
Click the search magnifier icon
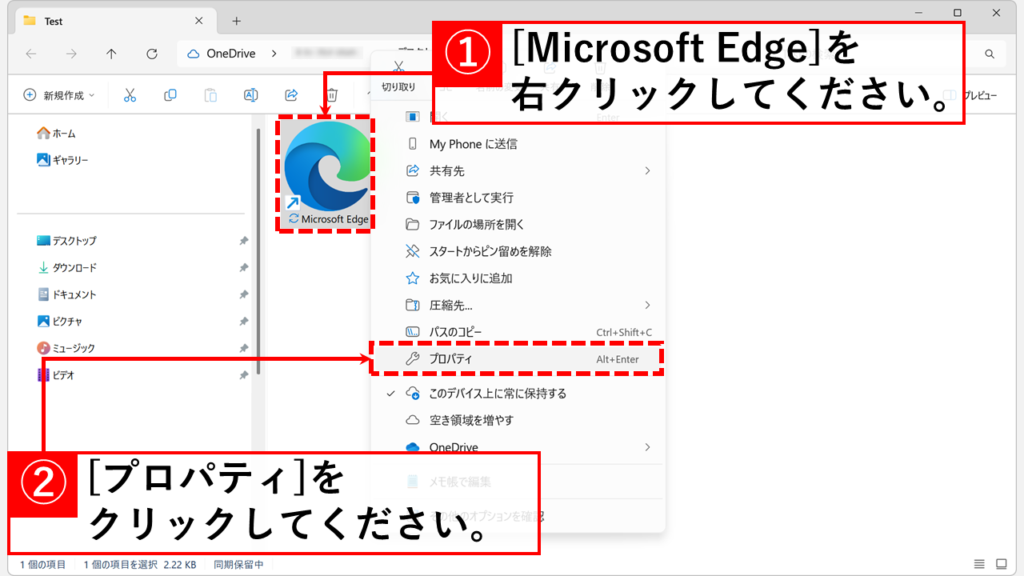(989, 54)
